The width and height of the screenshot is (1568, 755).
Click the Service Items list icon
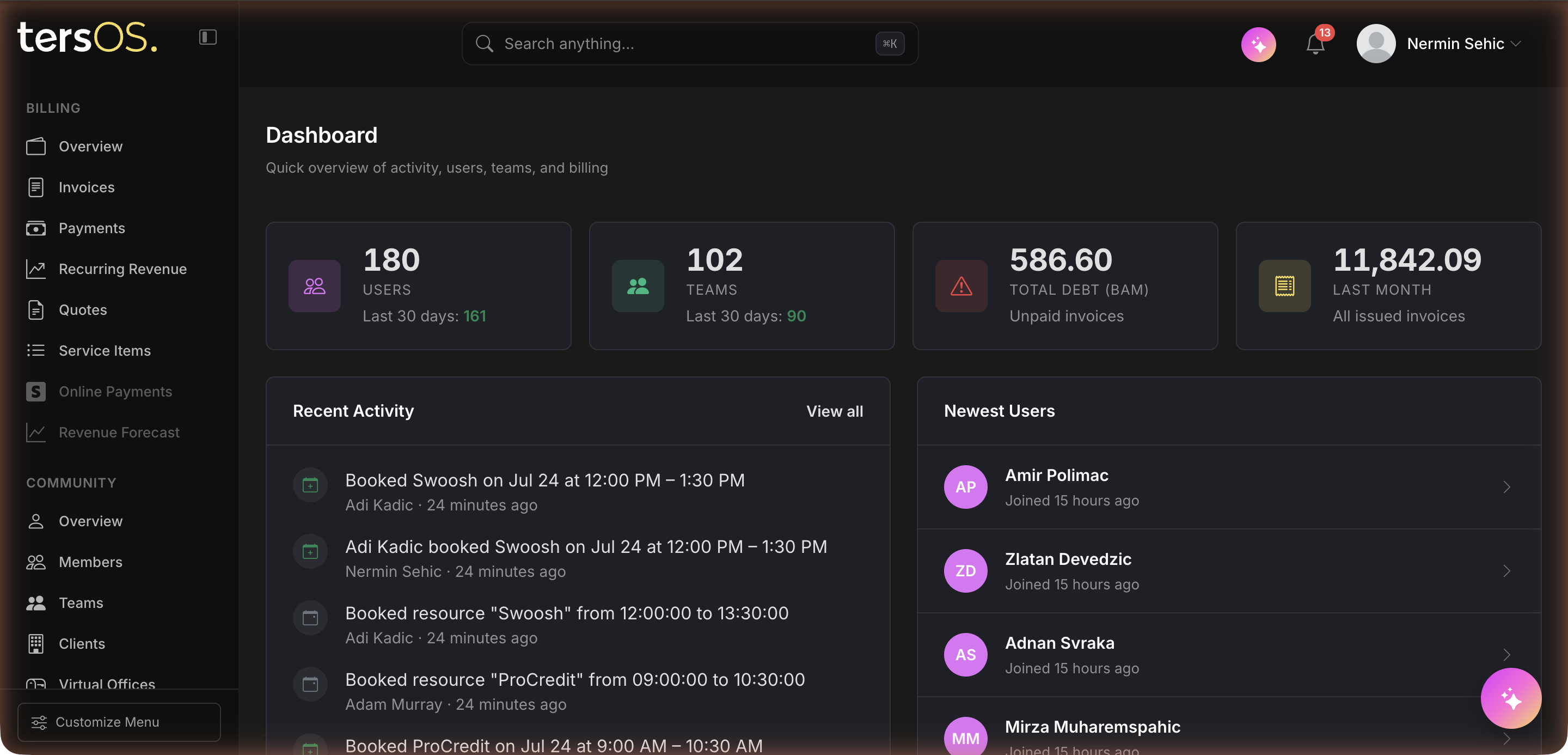36,350
